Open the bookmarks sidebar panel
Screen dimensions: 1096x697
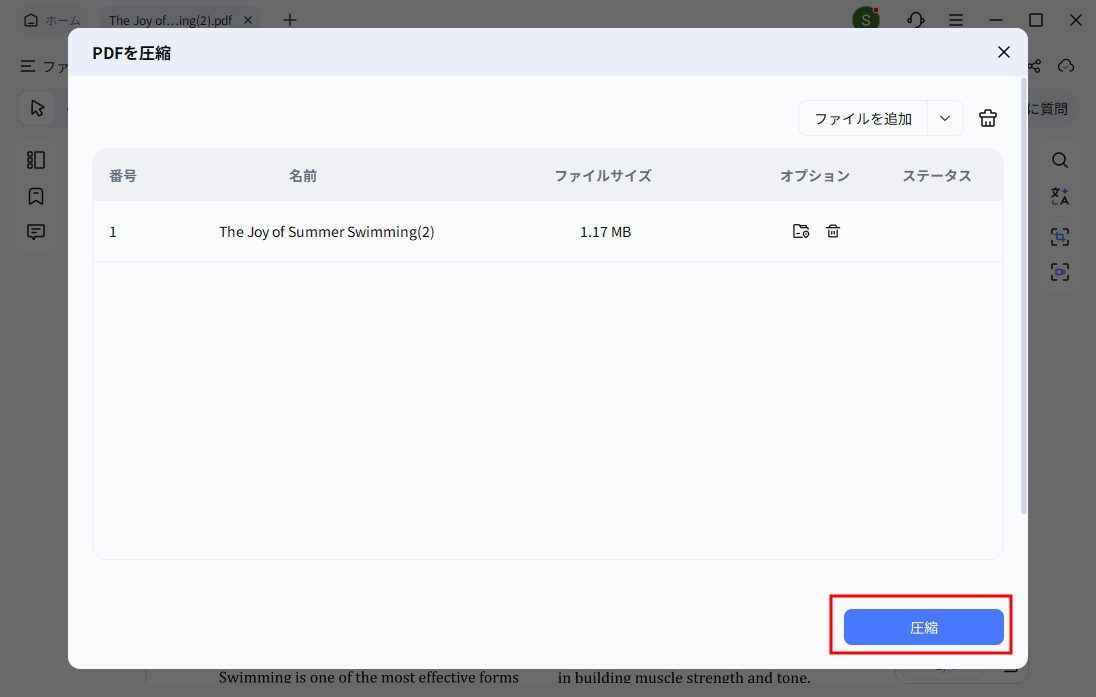tap(36, 196)
